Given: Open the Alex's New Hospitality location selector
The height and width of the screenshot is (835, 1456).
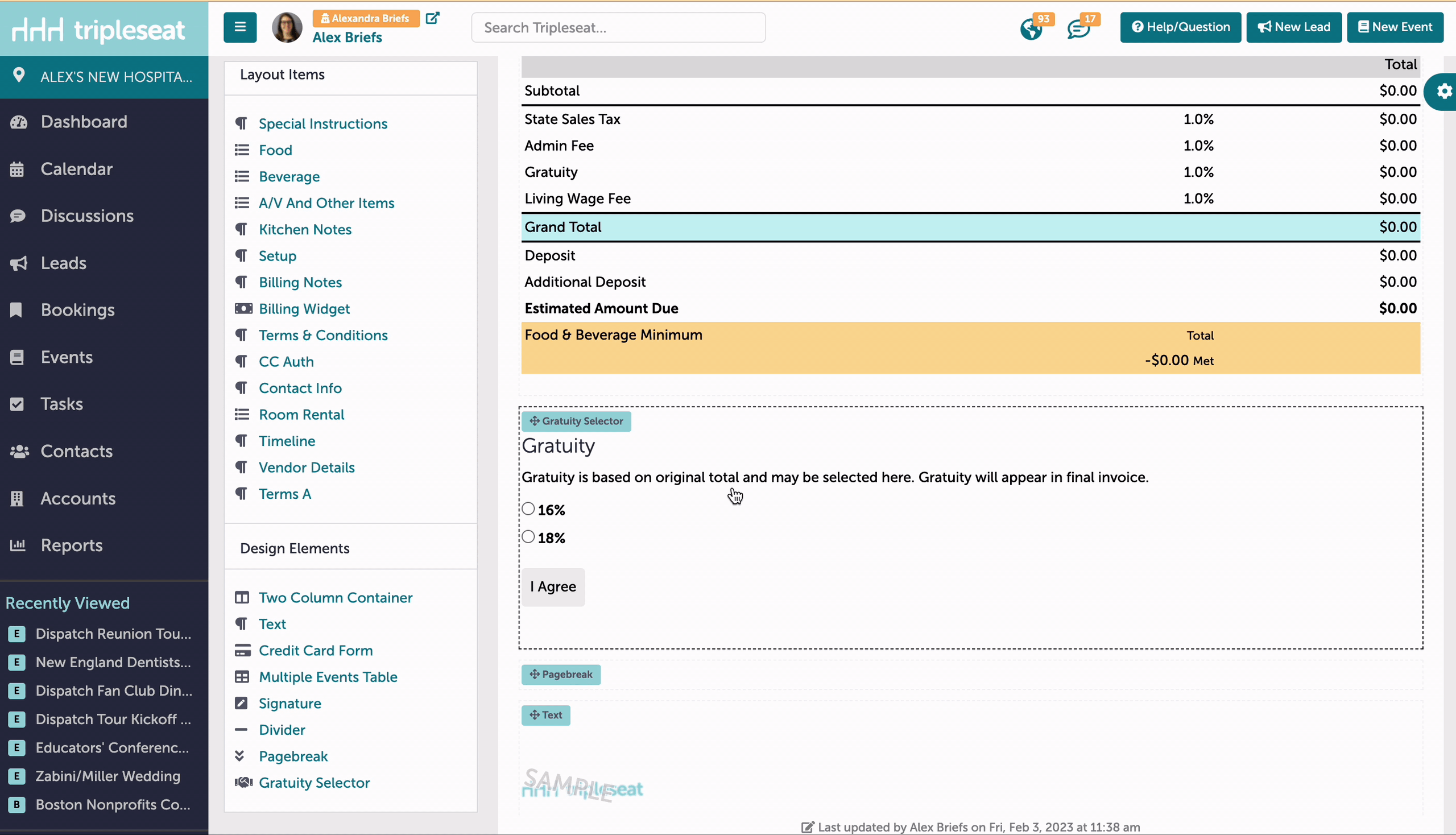Looking at the screenshot, I should tap(104, 77).
